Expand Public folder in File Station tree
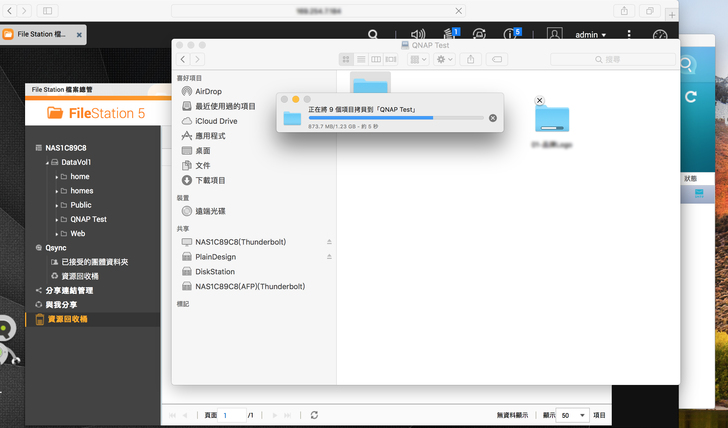Screen dimensions: 728x428 click(57, 206)
